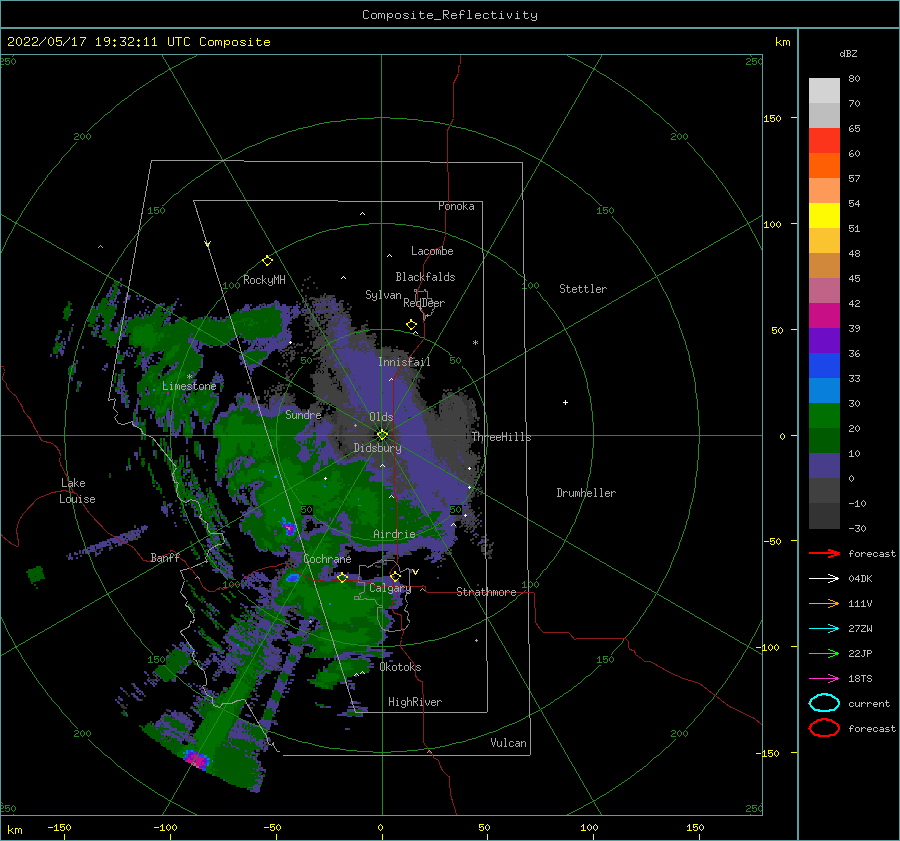The image size is (900, 841).
Task: Click the red forecast ellipse in the legend
Action: tap(824, 728)
